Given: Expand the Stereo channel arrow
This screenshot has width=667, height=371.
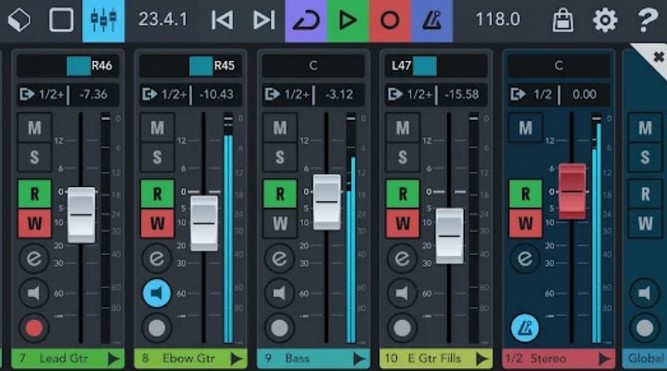Looking at the screenshot, I should click(604, 359).
